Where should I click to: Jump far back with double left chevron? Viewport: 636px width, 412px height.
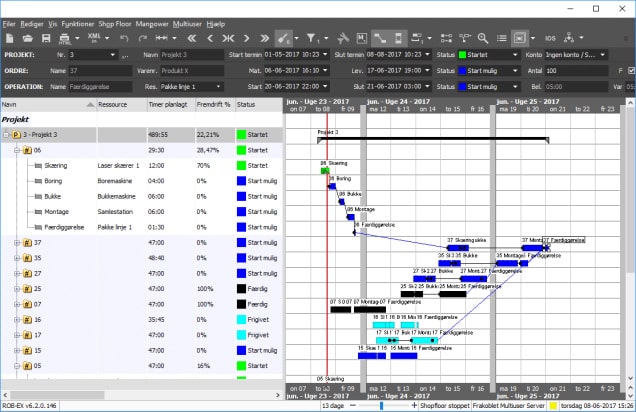point(191,38)
